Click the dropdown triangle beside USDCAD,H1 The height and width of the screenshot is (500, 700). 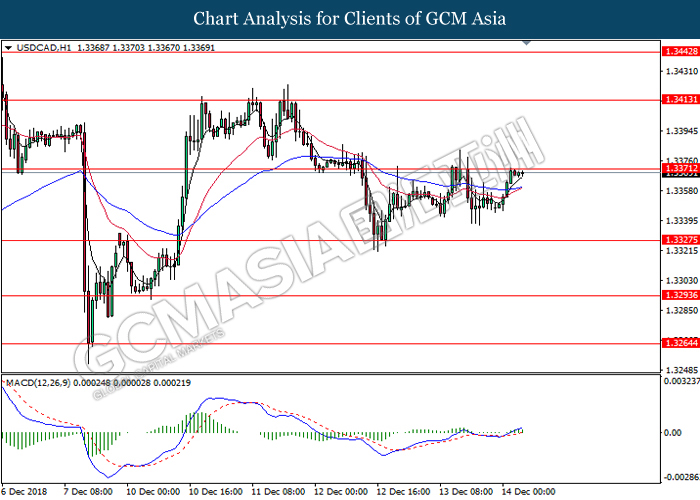pos(8,48)
